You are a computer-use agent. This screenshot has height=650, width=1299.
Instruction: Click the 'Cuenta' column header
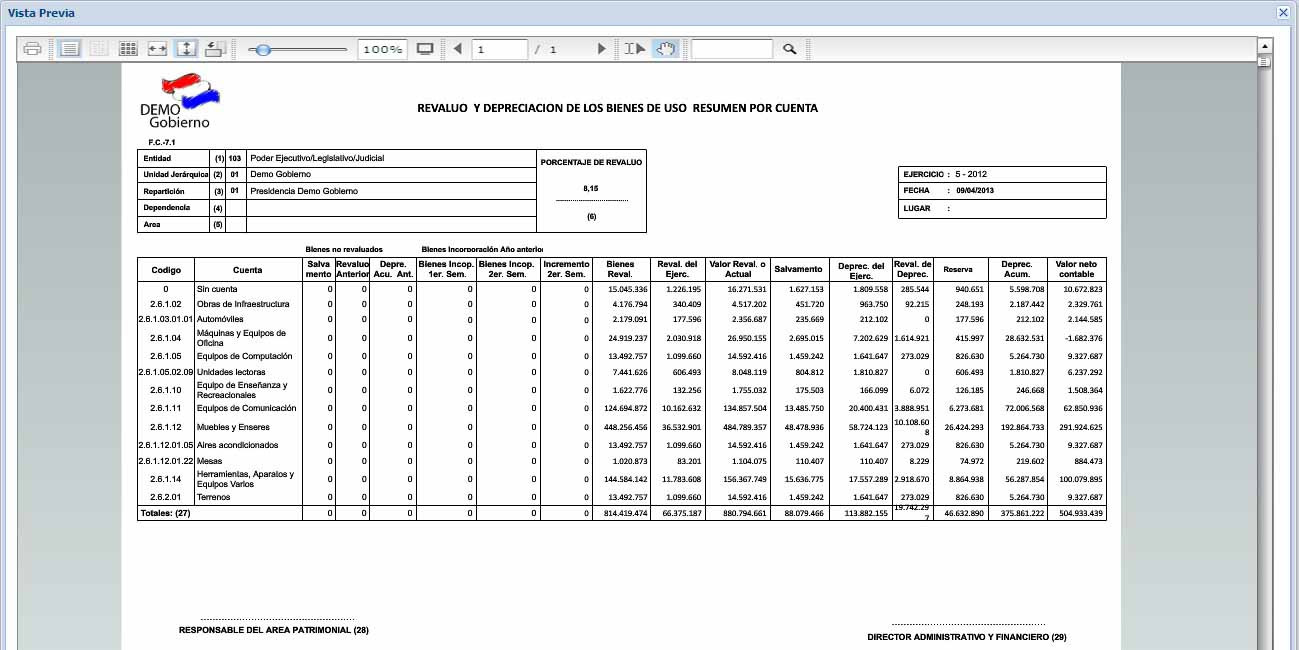[248, 270]
